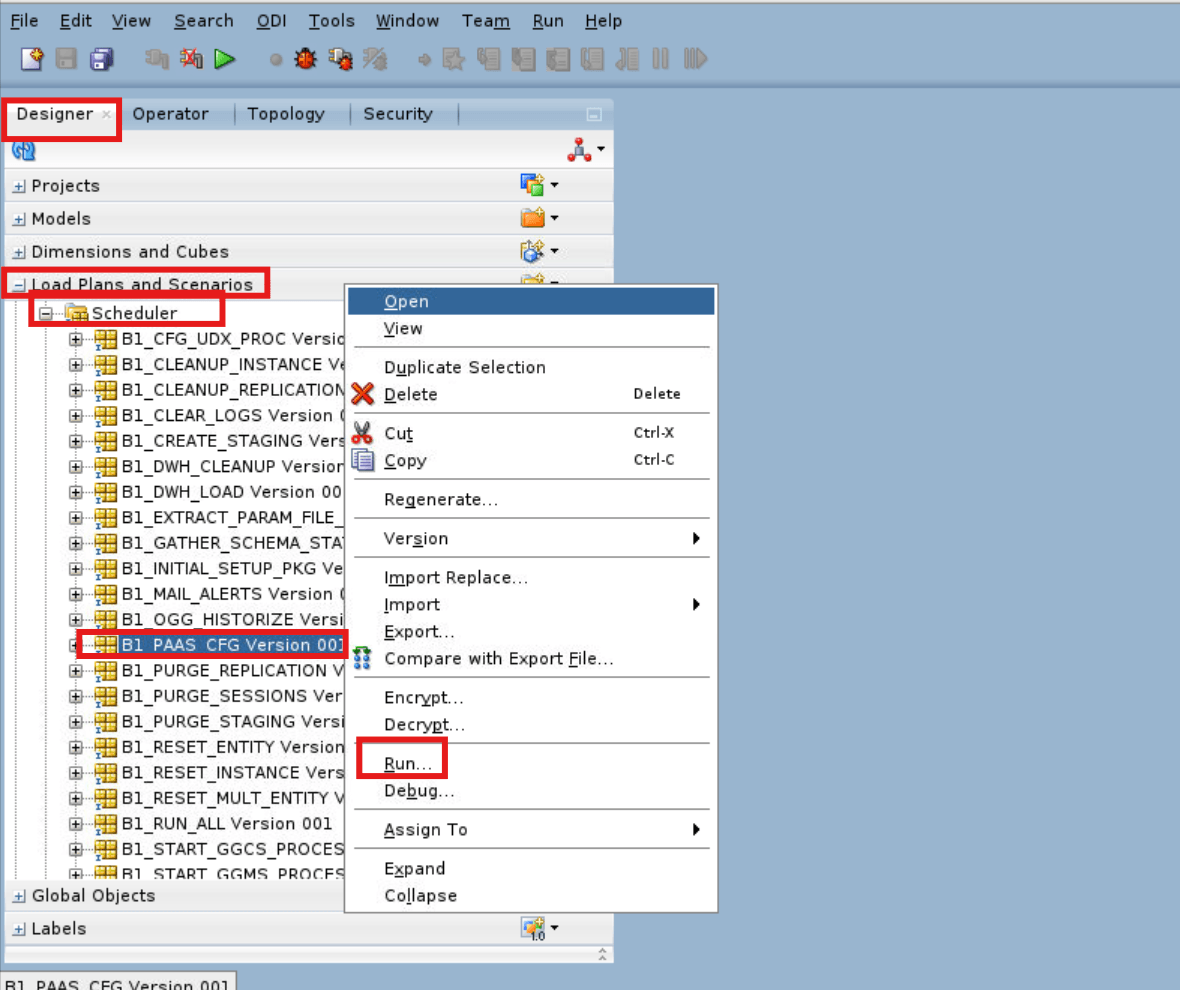Viewport: 1180px width, 990px height.
Task: Expand the Global Objects section
Action: click(x=21, y=895)
